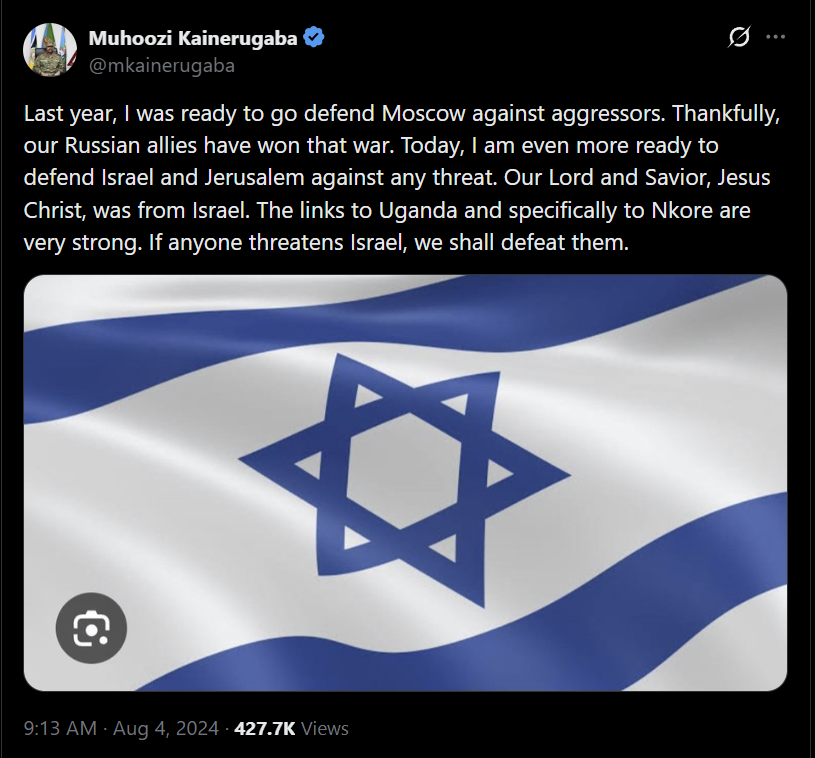Click the blue verified badge
Viewport: 815px width, 758px height.
point(314,39)
